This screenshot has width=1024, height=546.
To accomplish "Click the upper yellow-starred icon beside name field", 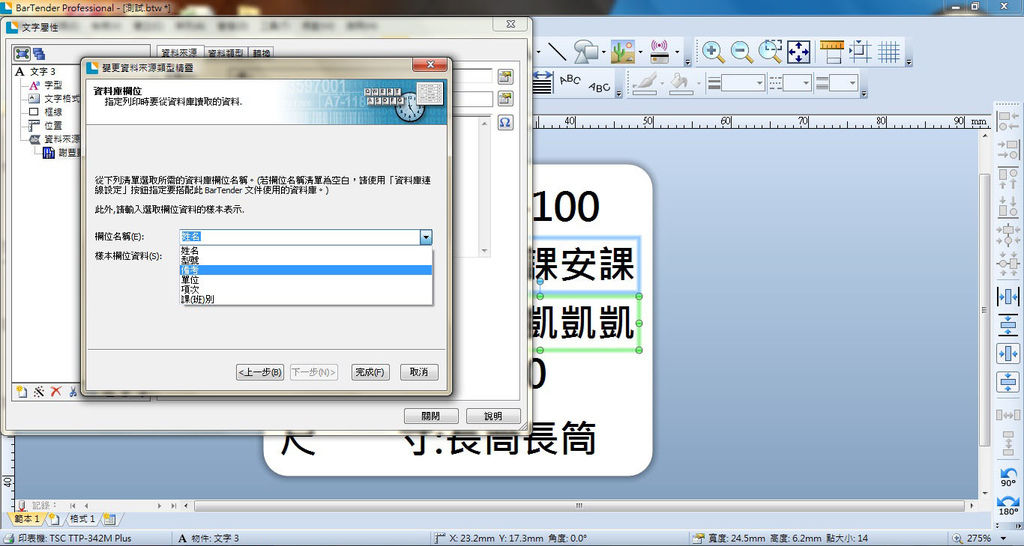I will [505, 76].
